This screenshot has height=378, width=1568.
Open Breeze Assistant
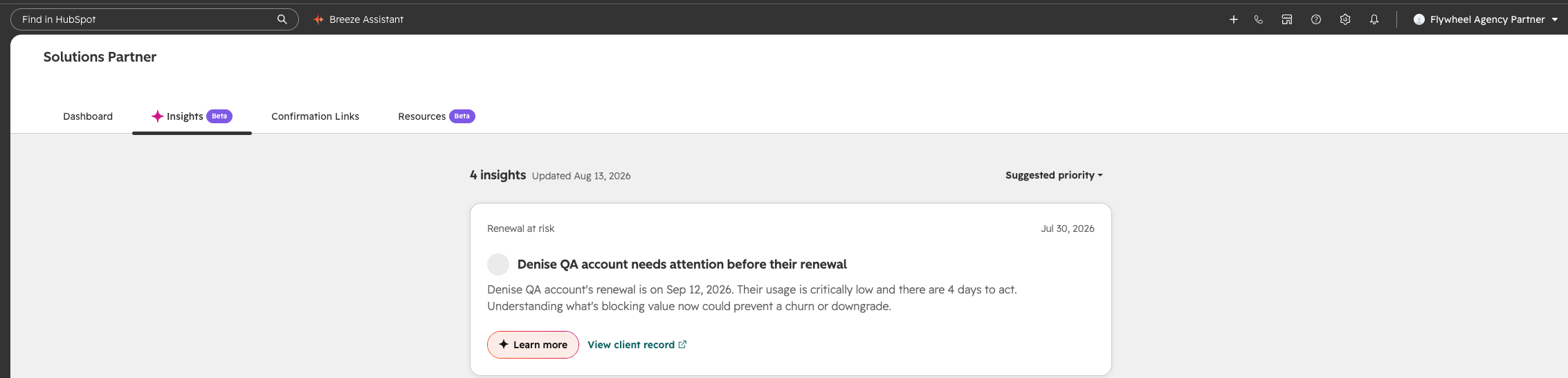coord(358,19)
